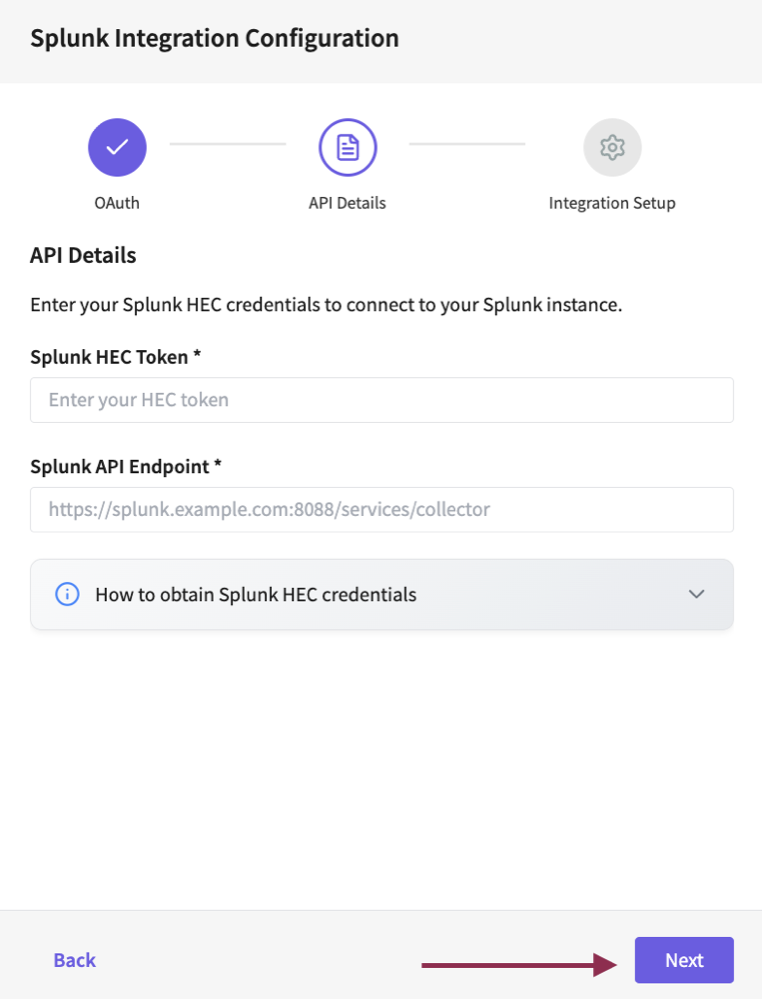The width and height of the screenshot is (762, 999).
Task: Expand the How to obtain Splunk HEC credentials panel
Action: [x=381, y=594]
